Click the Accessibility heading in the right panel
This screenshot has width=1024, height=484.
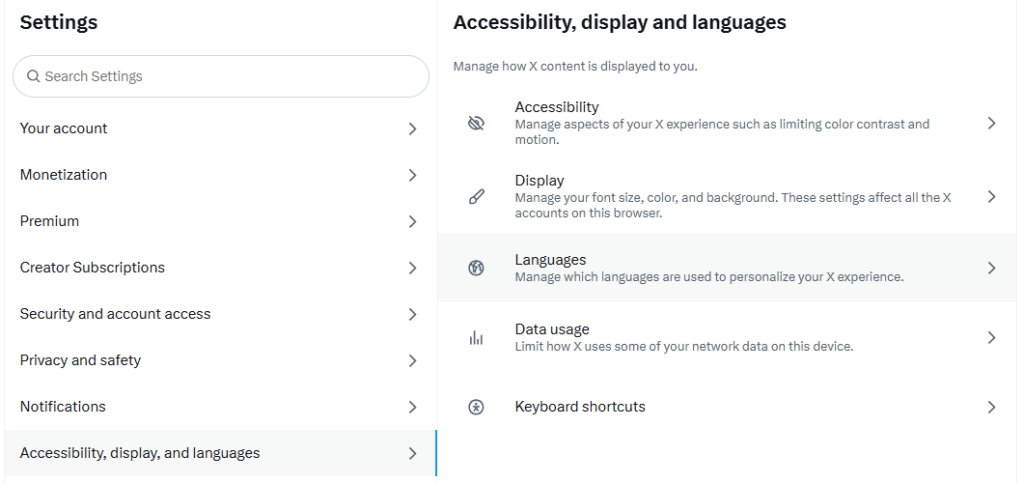(556, 107)
